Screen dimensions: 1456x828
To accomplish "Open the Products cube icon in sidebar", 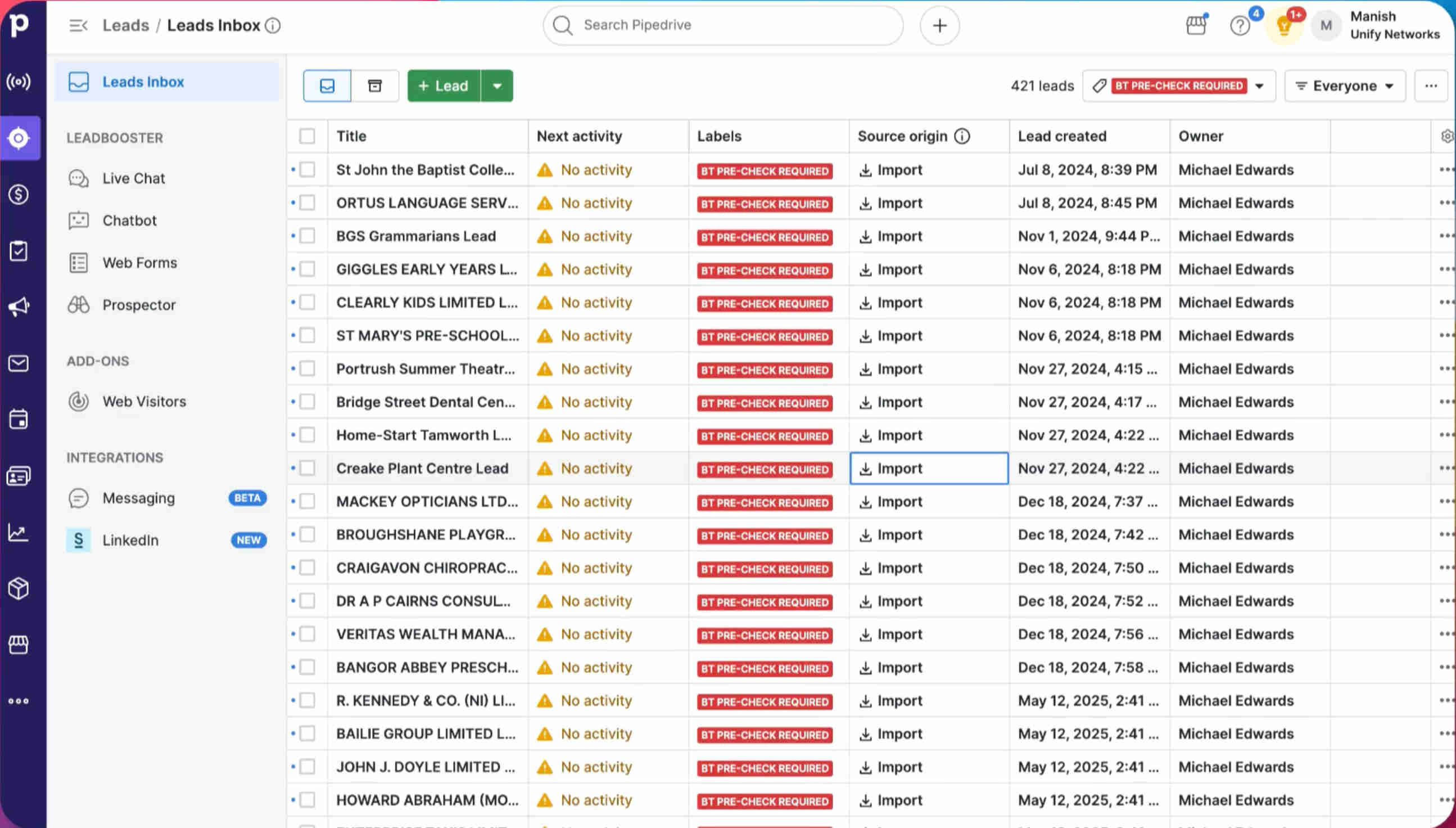I will click(x=19, y=588).
